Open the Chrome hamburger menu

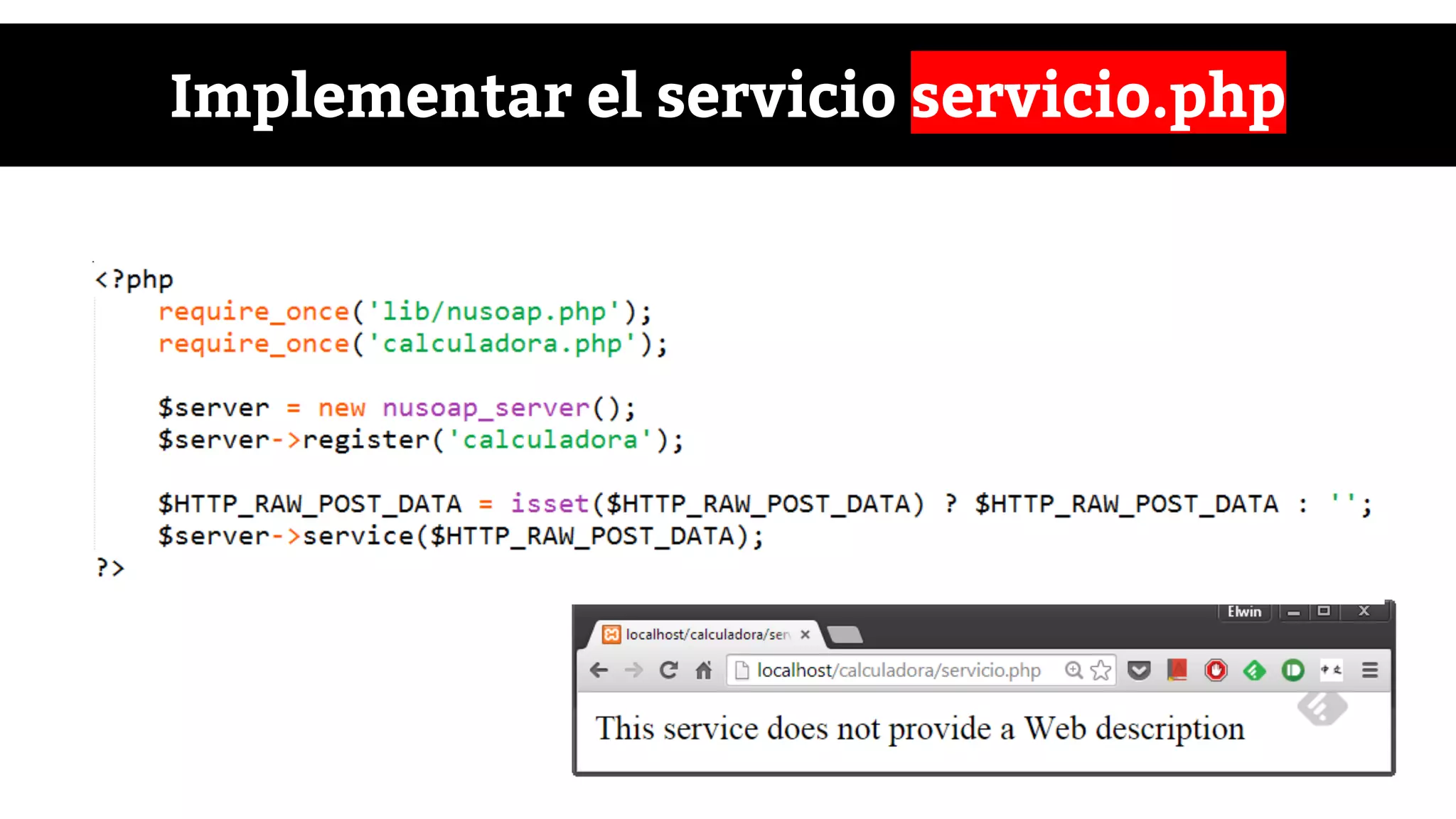(x=1370, y=670)
